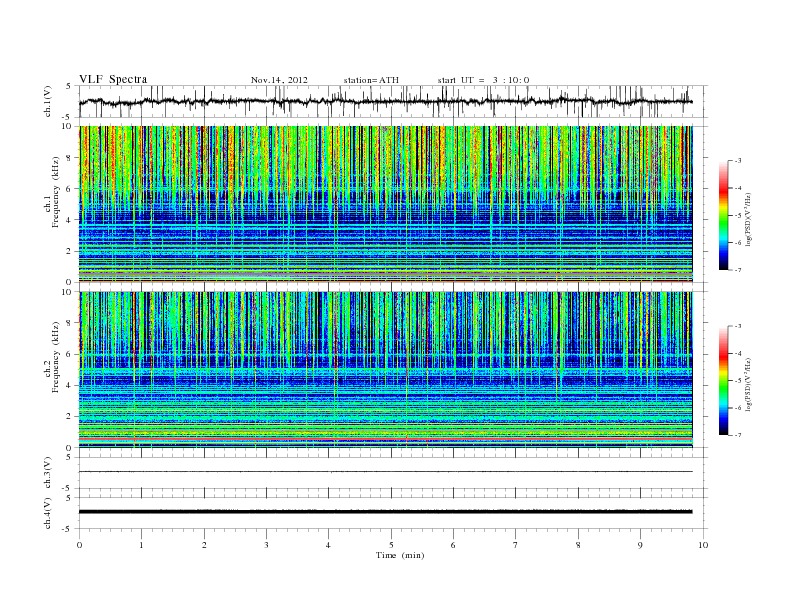792x612 pixels.
Task: Click the ch.2 Frequency (kHz) axis label
Action: (52, 356)
